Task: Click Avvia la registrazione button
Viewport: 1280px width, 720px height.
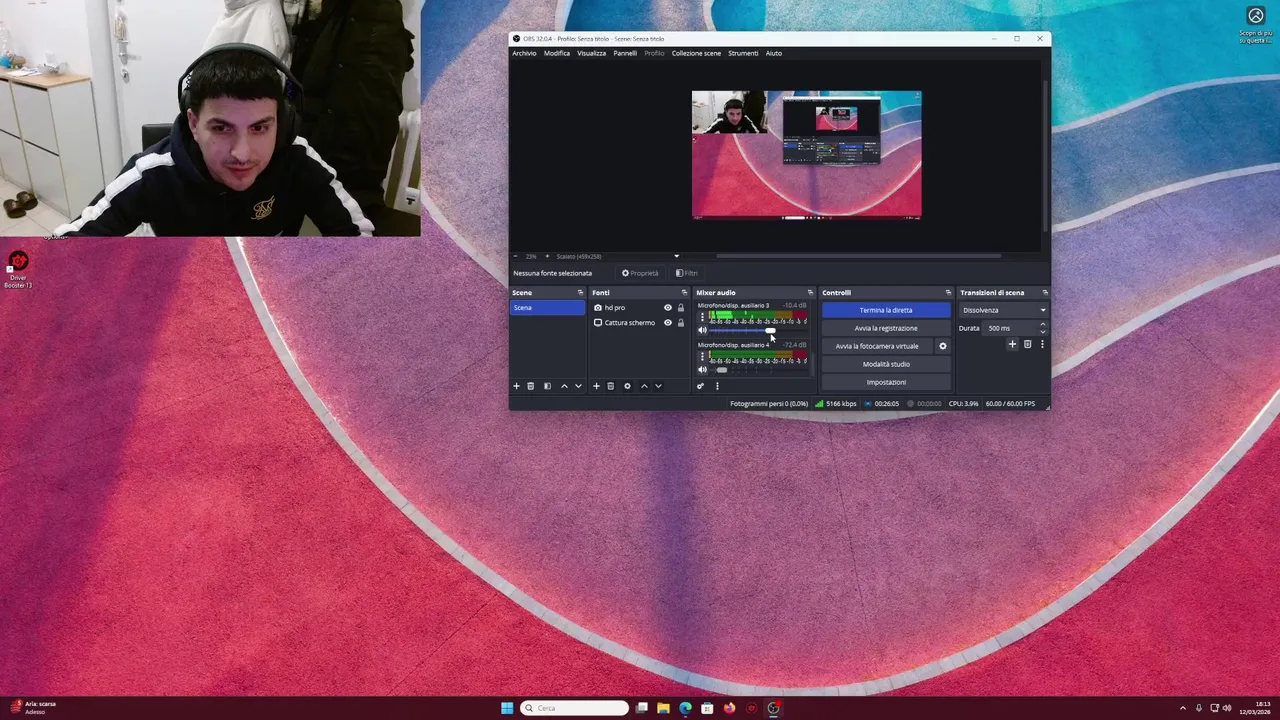Action: point(886,328)
